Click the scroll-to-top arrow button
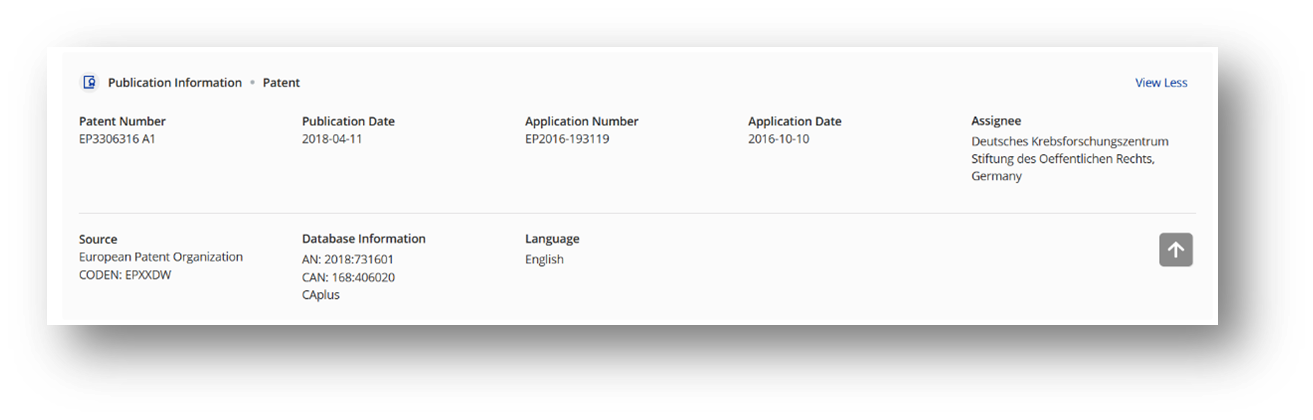This screenshot has width=1313, height=420. coord(1176,250)
